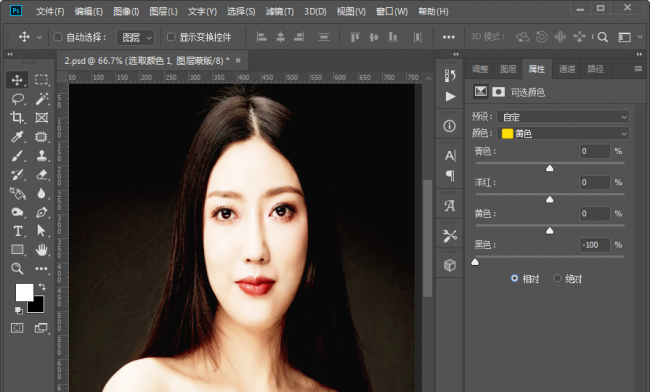Screen dimensions: 650x392
Task: Collapse right panels with double-arrow
Action: [x=639, y=54]
